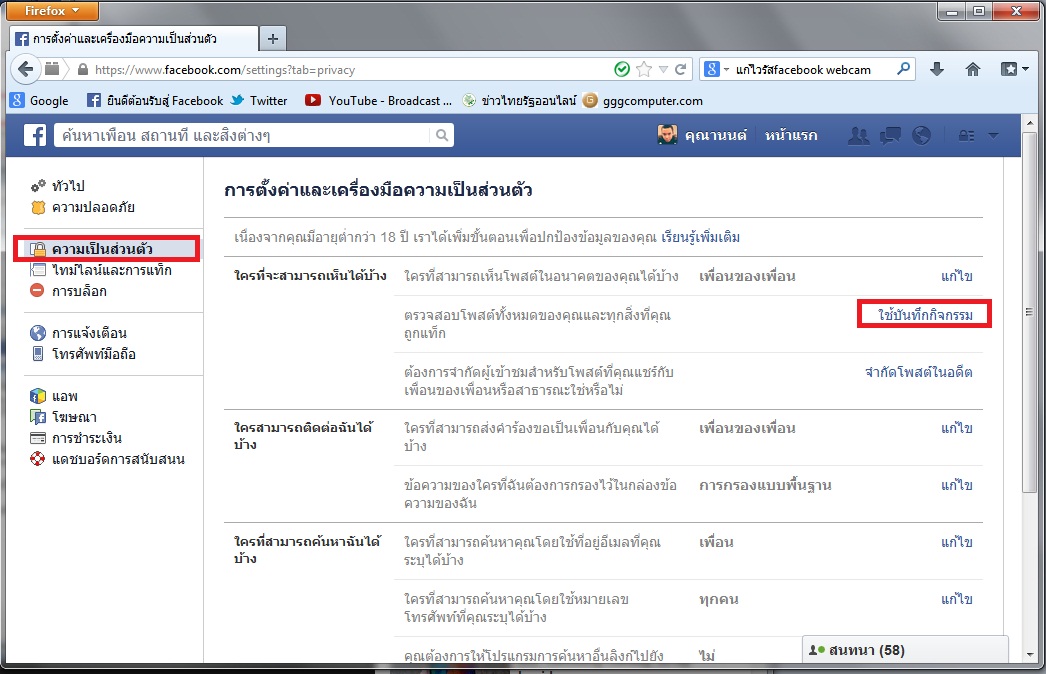Click แก้ไข for future posts visibility
This screenshot has width=1046, height=674.
tap(957, 276)
